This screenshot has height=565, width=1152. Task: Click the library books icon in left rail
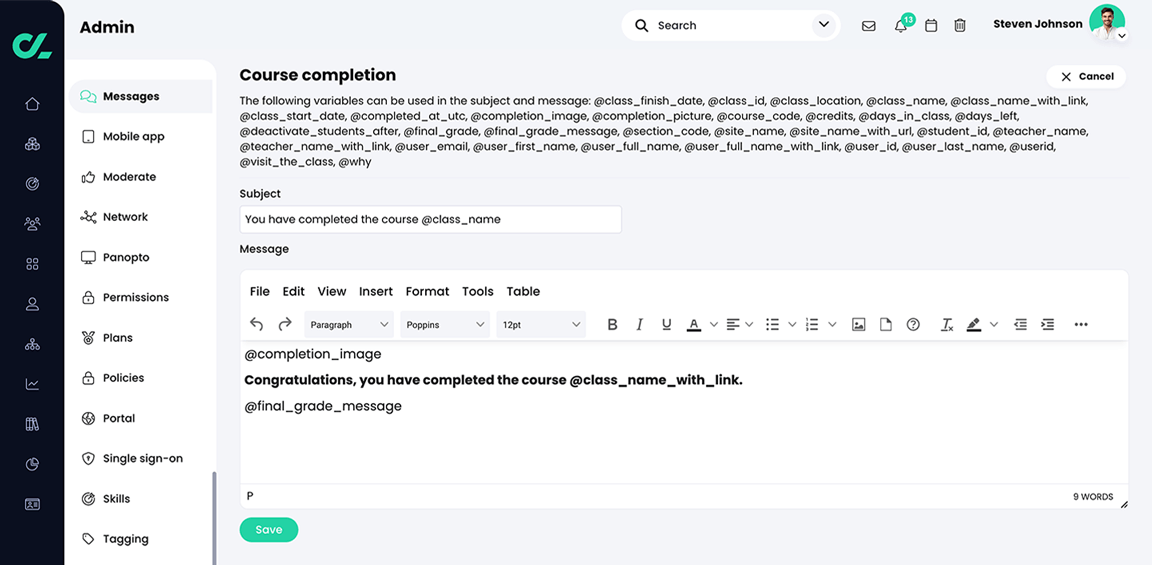tap(32, 424)
